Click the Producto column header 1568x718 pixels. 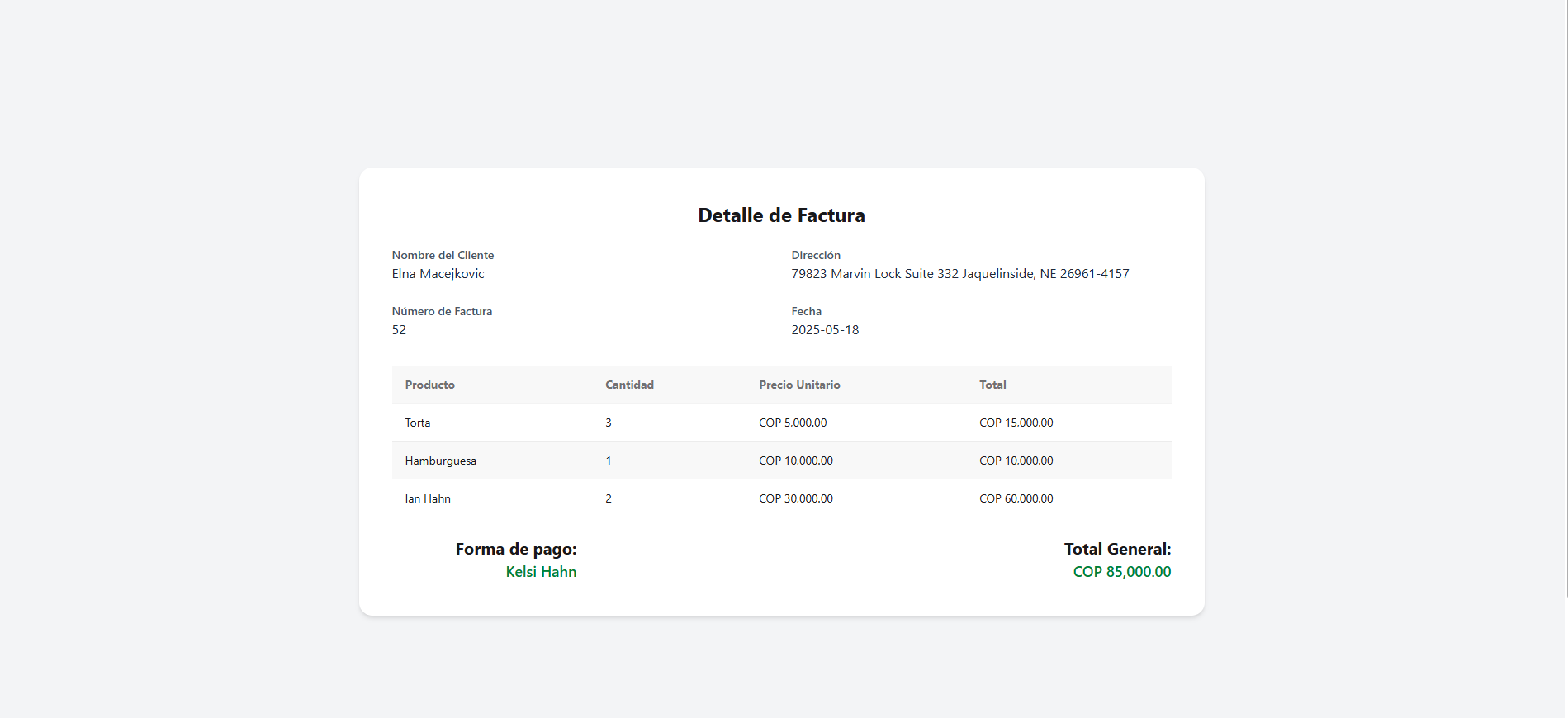(x=429, y=385)
